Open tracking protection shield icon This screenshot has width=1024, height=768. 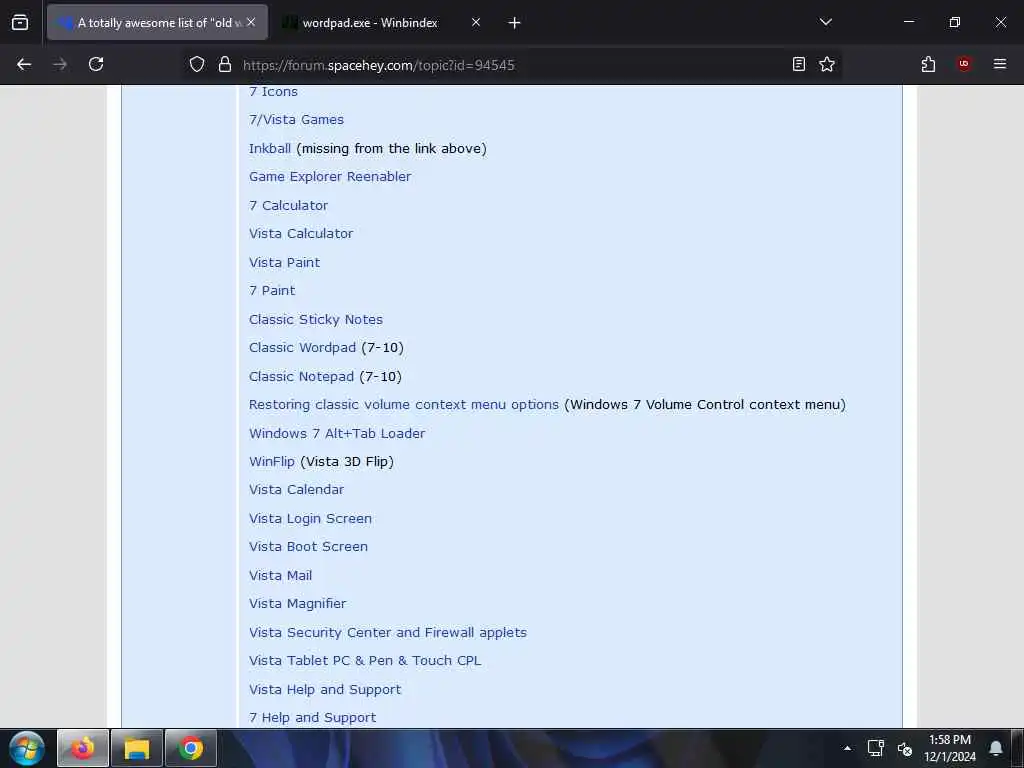[197, 64]
